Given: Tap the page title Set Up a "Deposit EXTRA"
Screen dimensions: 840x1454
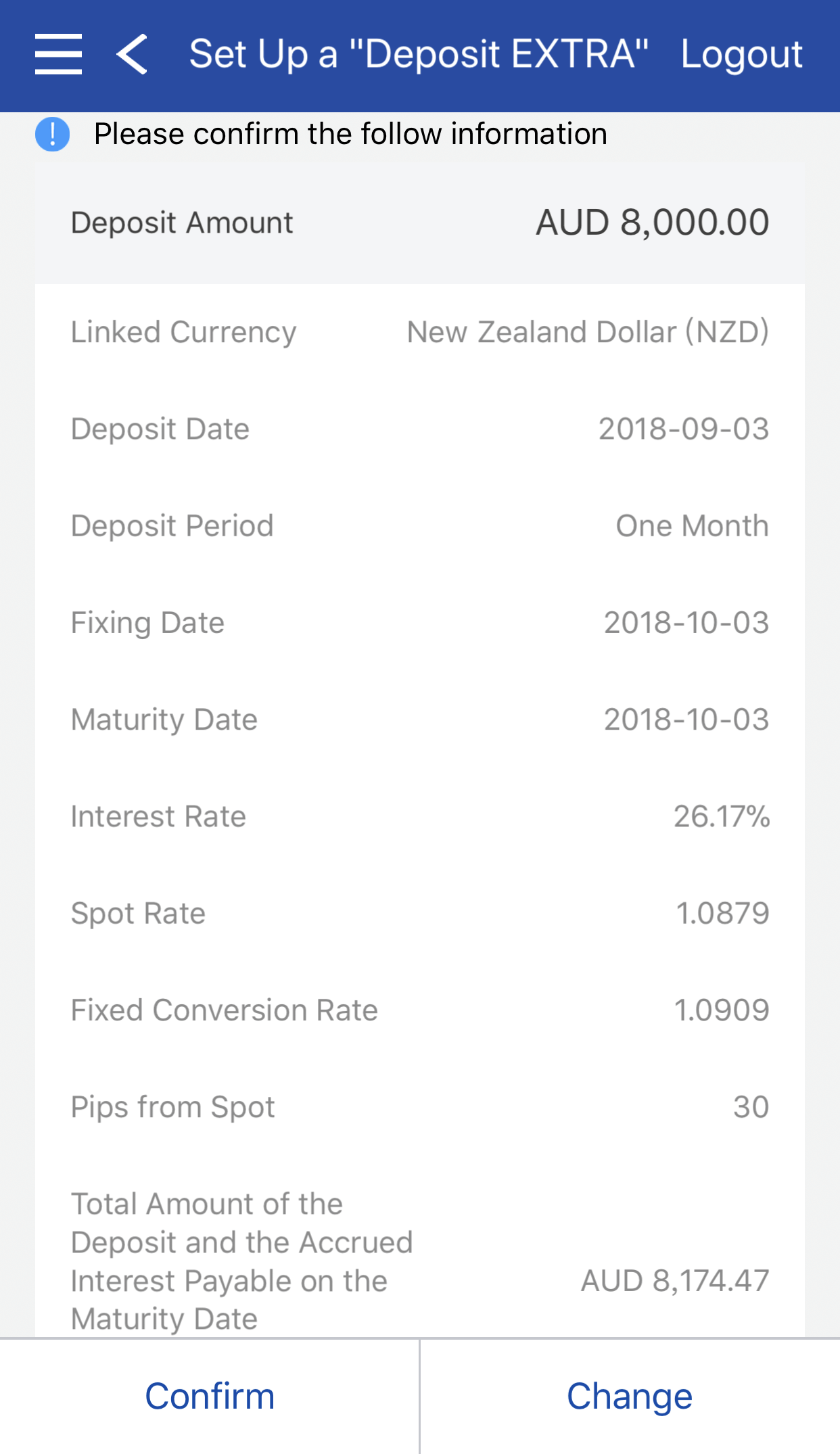Looking at the screenshot, I should [x=418, y=54].
